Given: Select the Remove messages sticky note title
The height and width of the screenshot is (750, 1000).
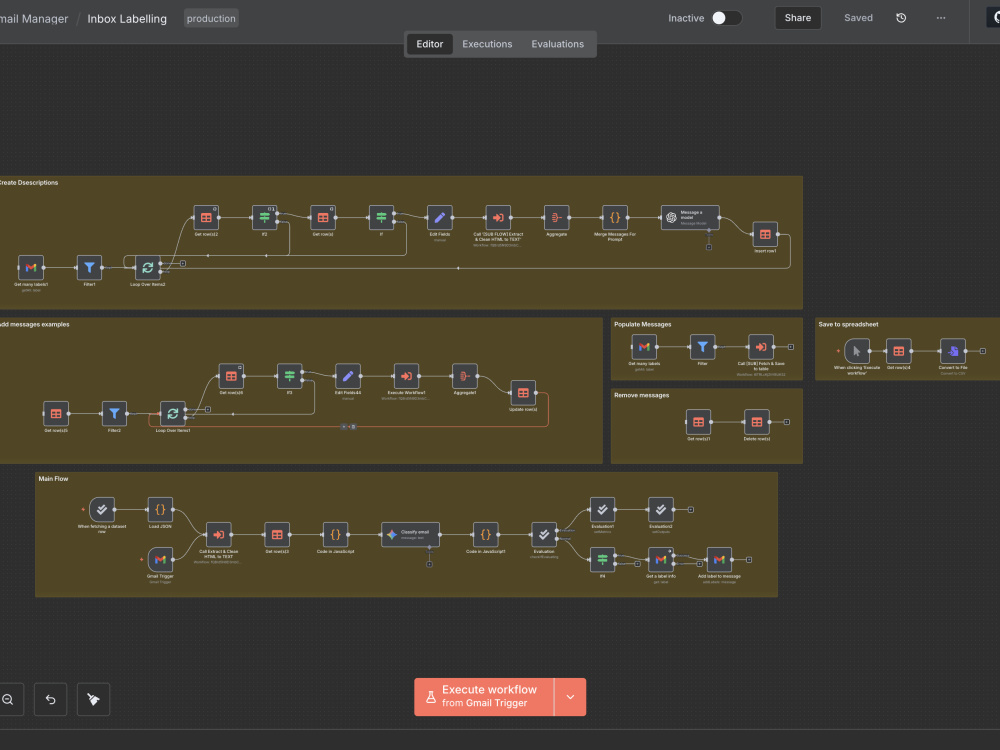Looking at the screenshot, I should 642,395.
